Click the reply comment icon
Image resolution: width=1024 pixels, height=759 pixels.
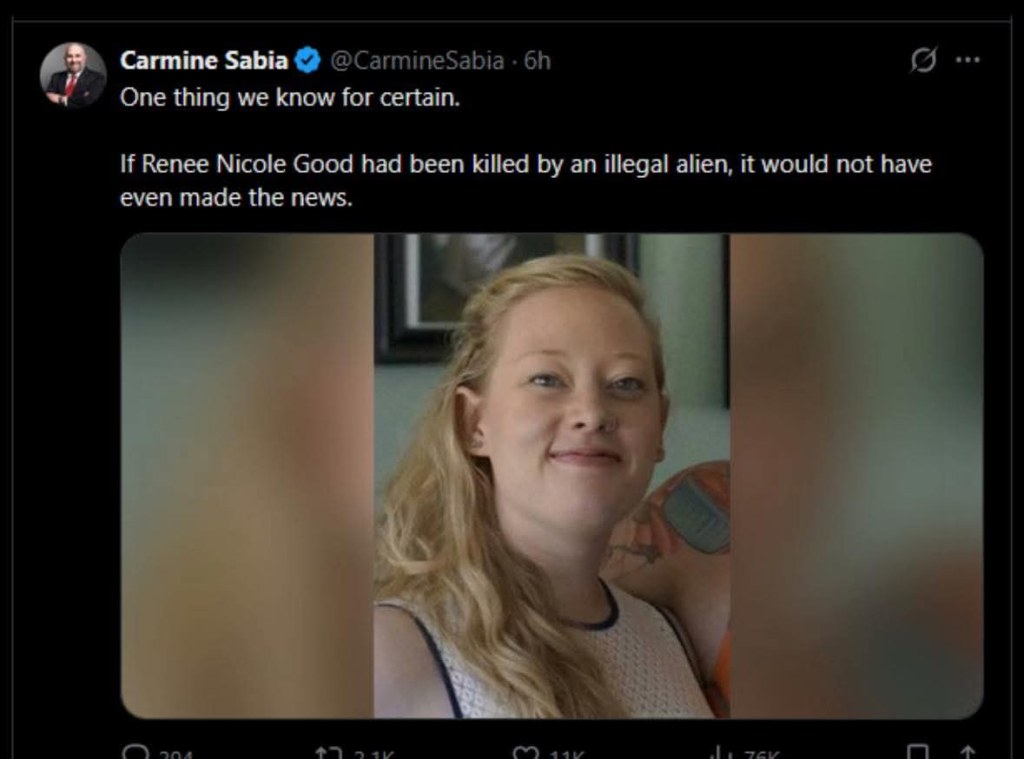coord(132,754)
